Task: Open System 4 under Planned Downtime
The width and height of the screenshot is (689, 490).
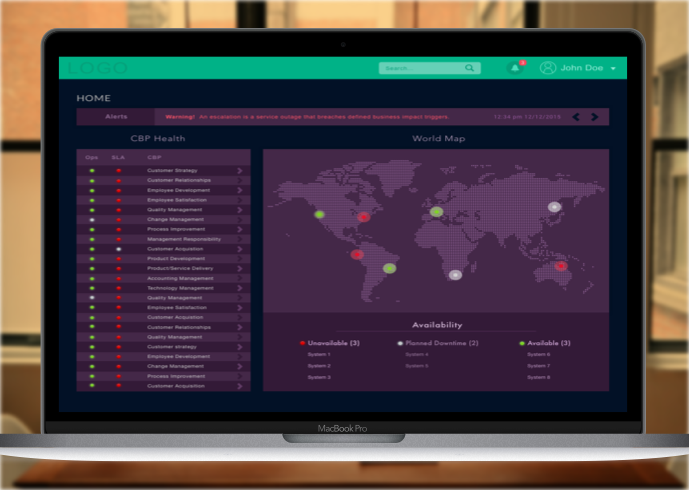Action: [x=417, y=354]
